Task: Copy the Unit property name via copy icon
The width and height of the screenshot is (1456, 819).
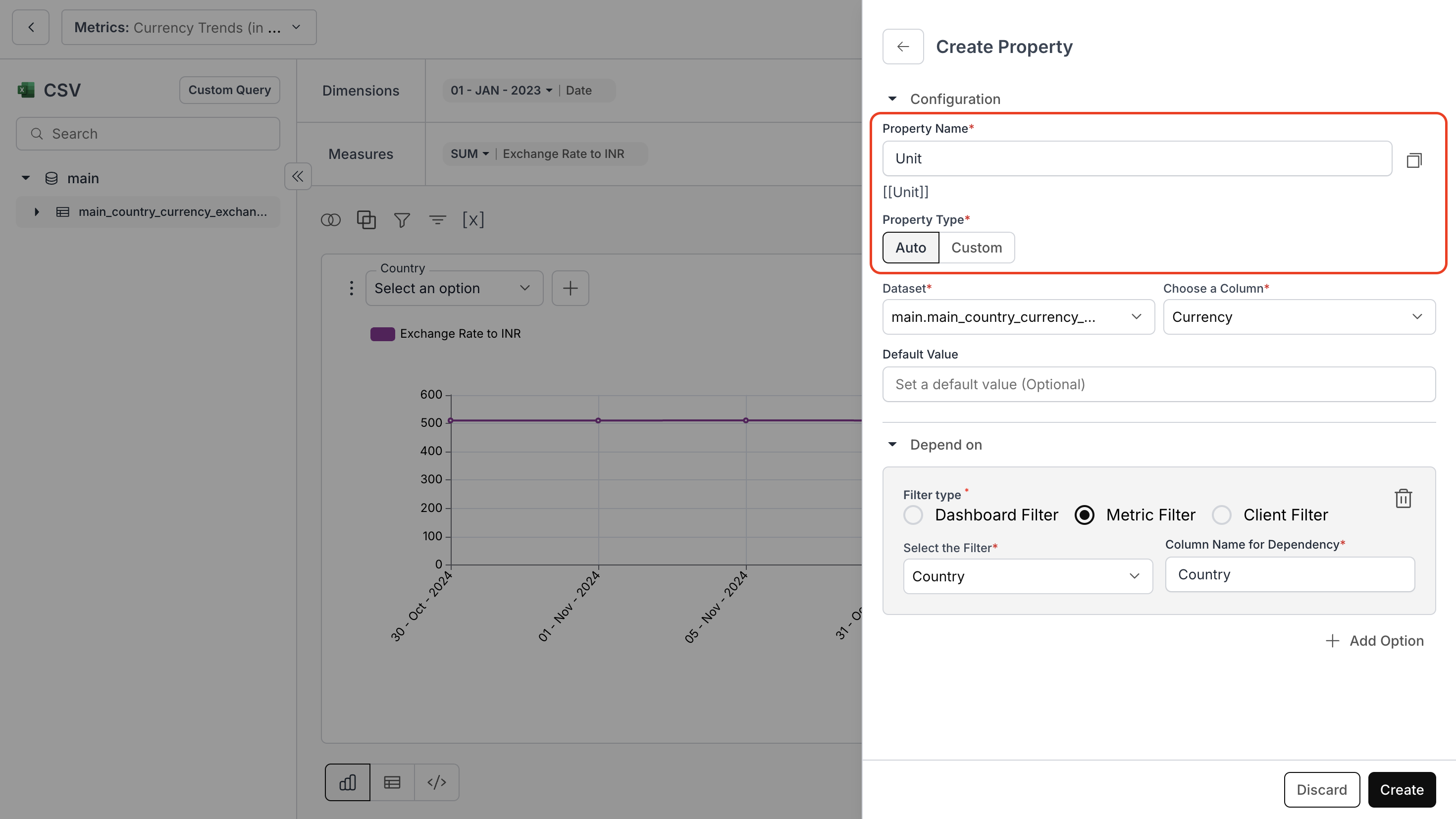Action: click(x=1415, y=160)
